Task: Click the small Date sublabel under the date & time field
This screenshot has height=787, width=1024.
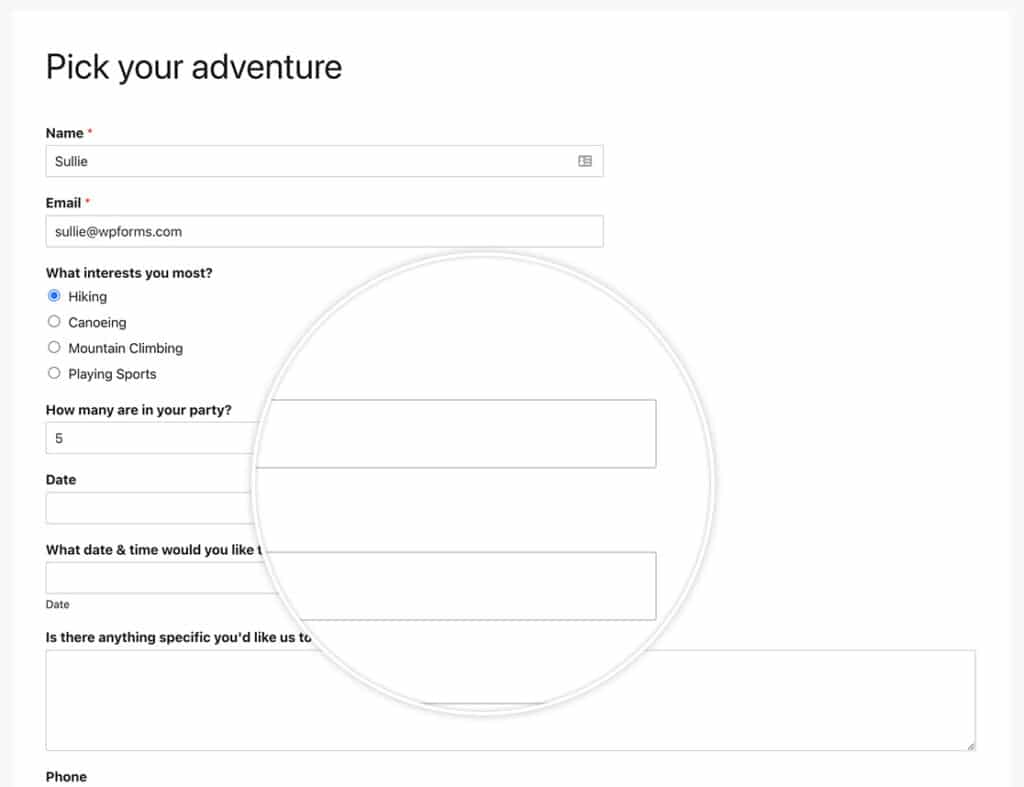Action: point(57,605)
